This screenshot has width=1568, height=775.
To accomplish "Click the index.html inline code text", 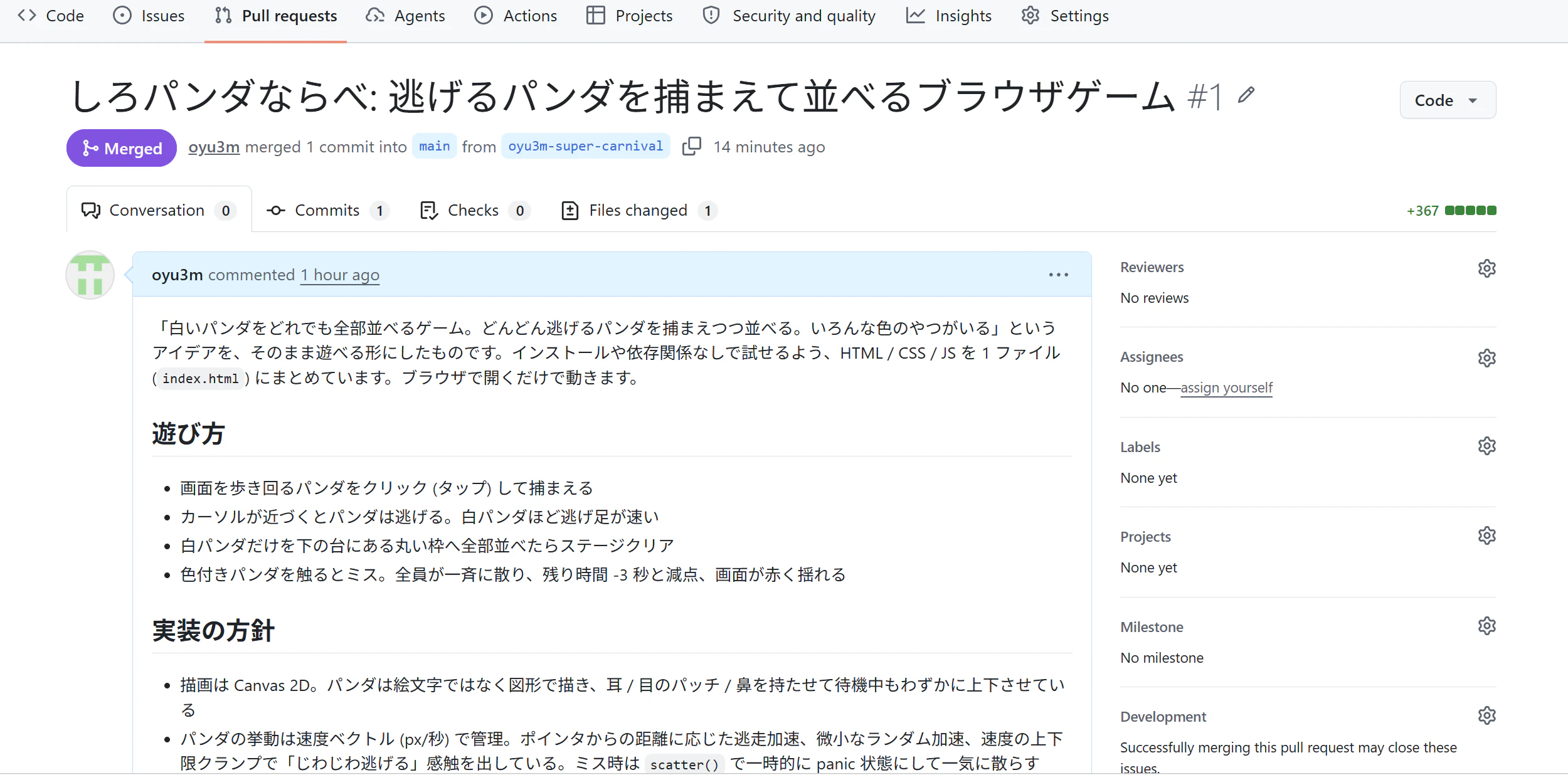I will tap(201, 379).
